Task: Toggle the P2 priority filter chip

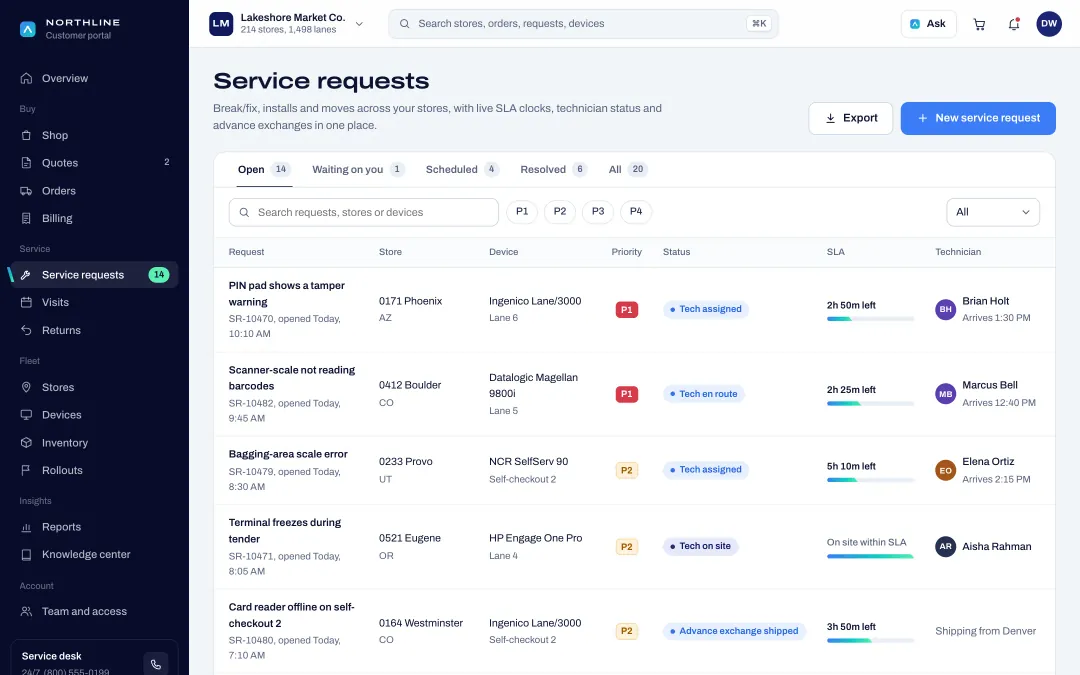Action: pos(560,211)
